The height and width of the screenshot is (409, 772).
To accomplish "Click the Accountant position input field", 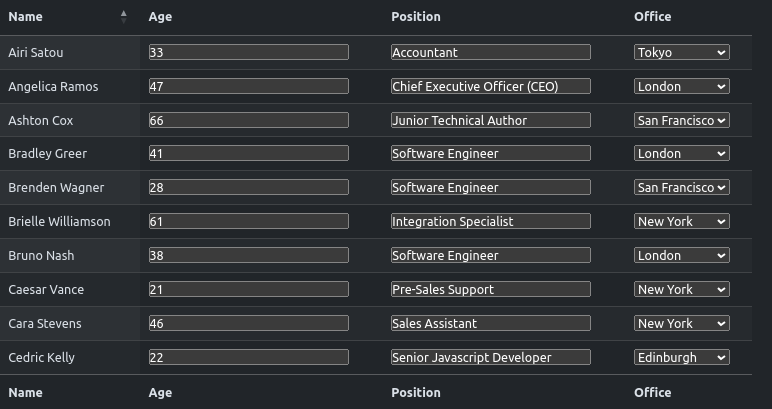I will (x=490, y=52).
